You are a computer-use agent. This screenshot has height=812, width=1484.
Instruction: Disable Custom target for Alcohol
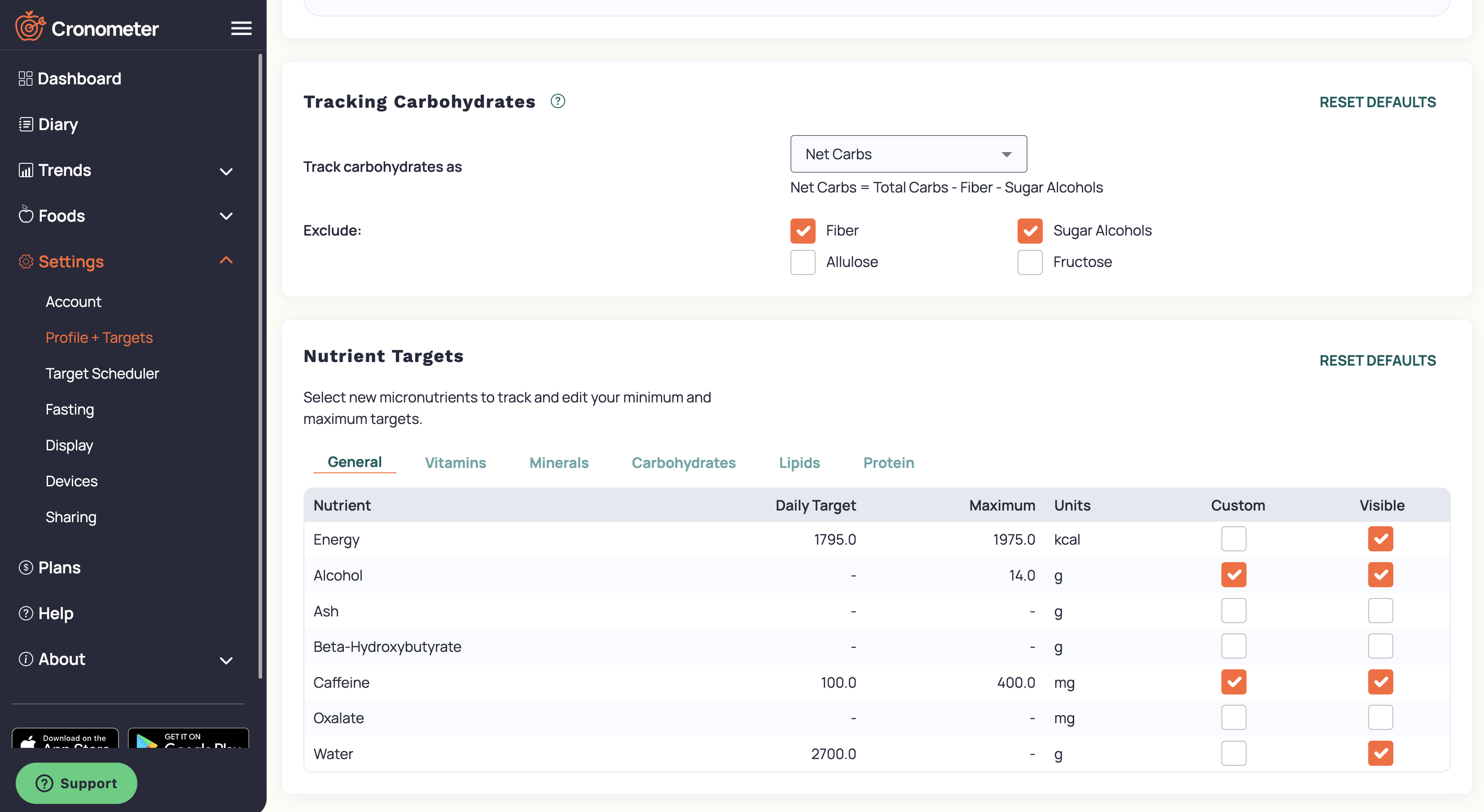coord(1234,575)
